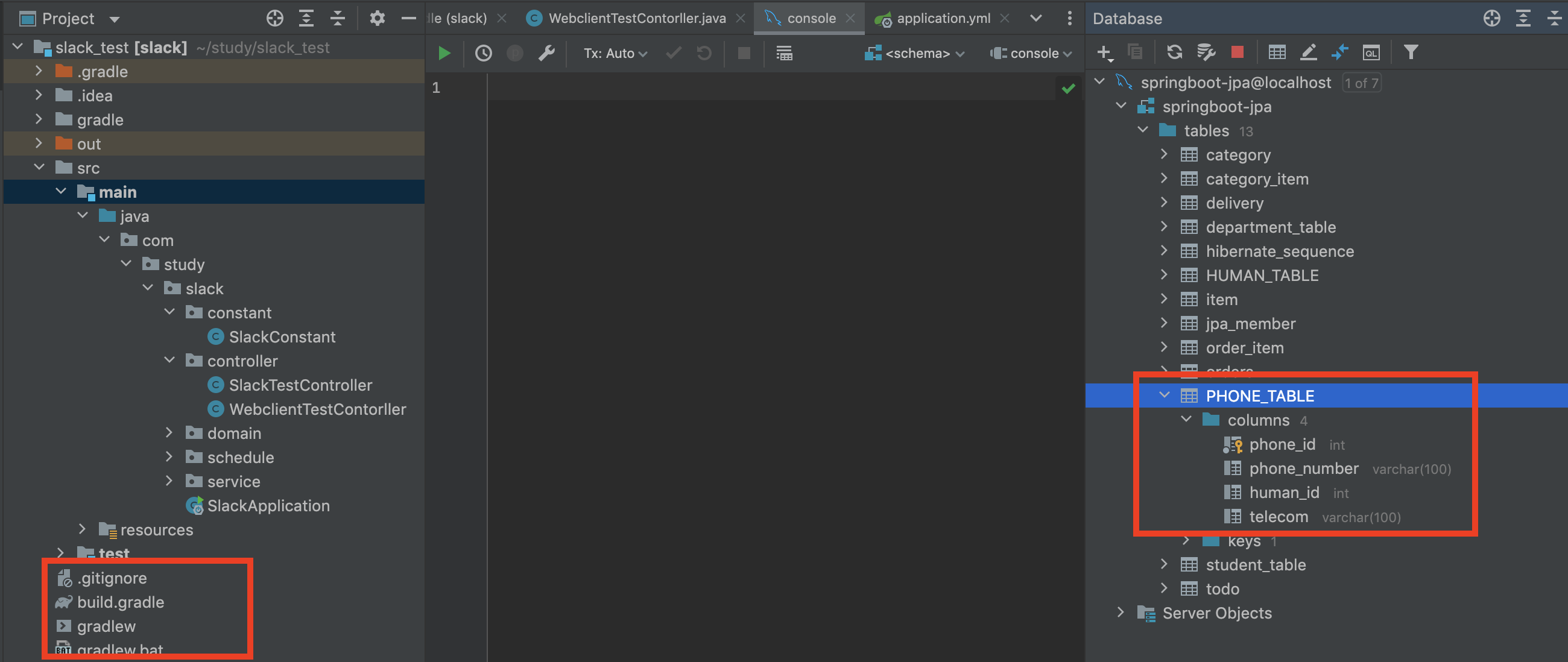Open console settings wrench icon

(546, 54)
